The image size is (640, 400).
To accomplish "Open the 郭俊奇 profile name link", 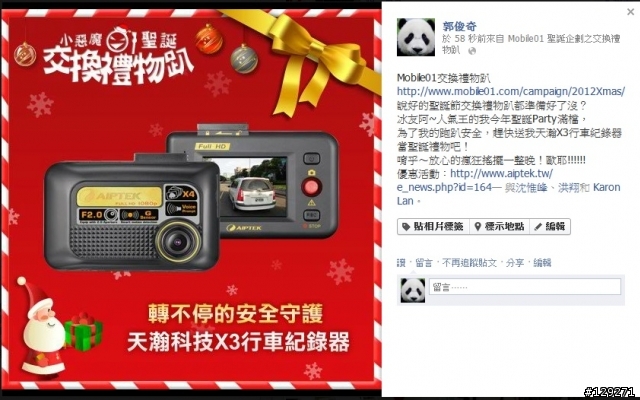I will point(459,27).
